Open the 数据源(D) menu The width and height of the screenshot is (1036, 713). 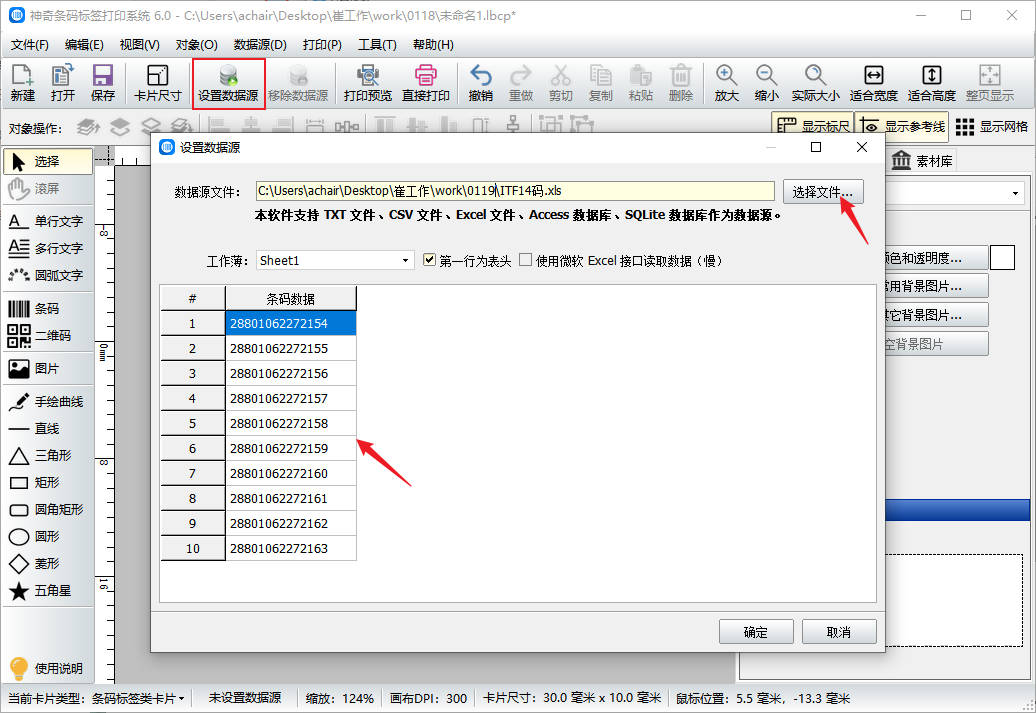[260, 44]
